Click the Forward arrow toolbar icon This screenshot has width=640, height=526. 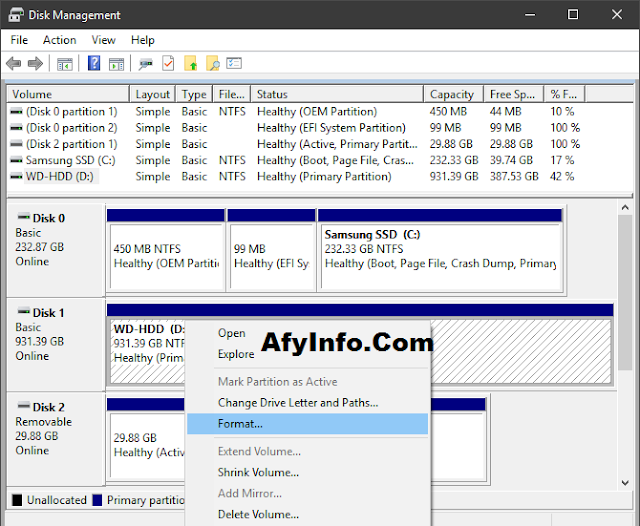[35, 64]
